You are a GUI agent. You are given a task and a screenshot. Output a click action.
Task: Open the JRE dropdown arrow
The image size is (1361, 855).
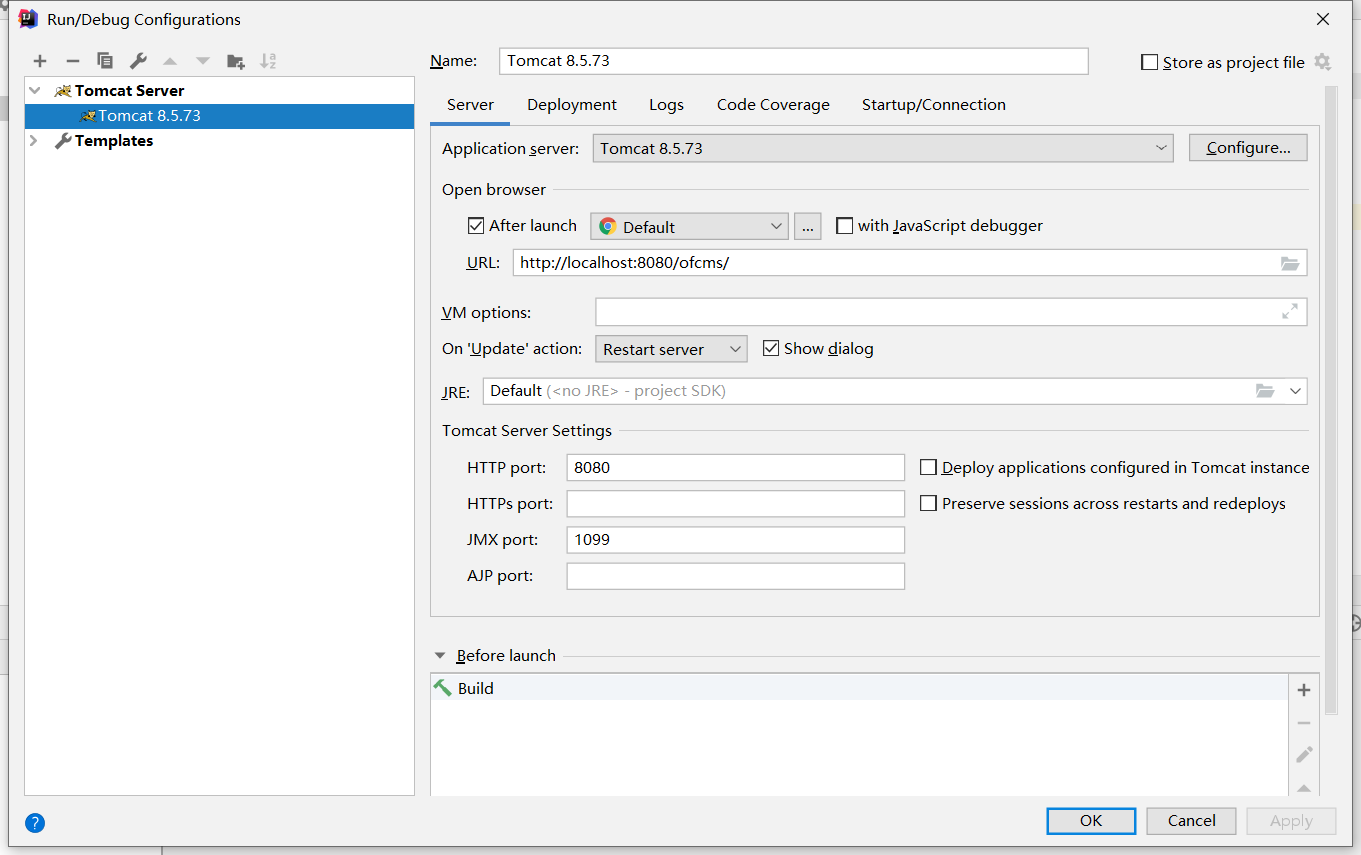(1295, 391)
